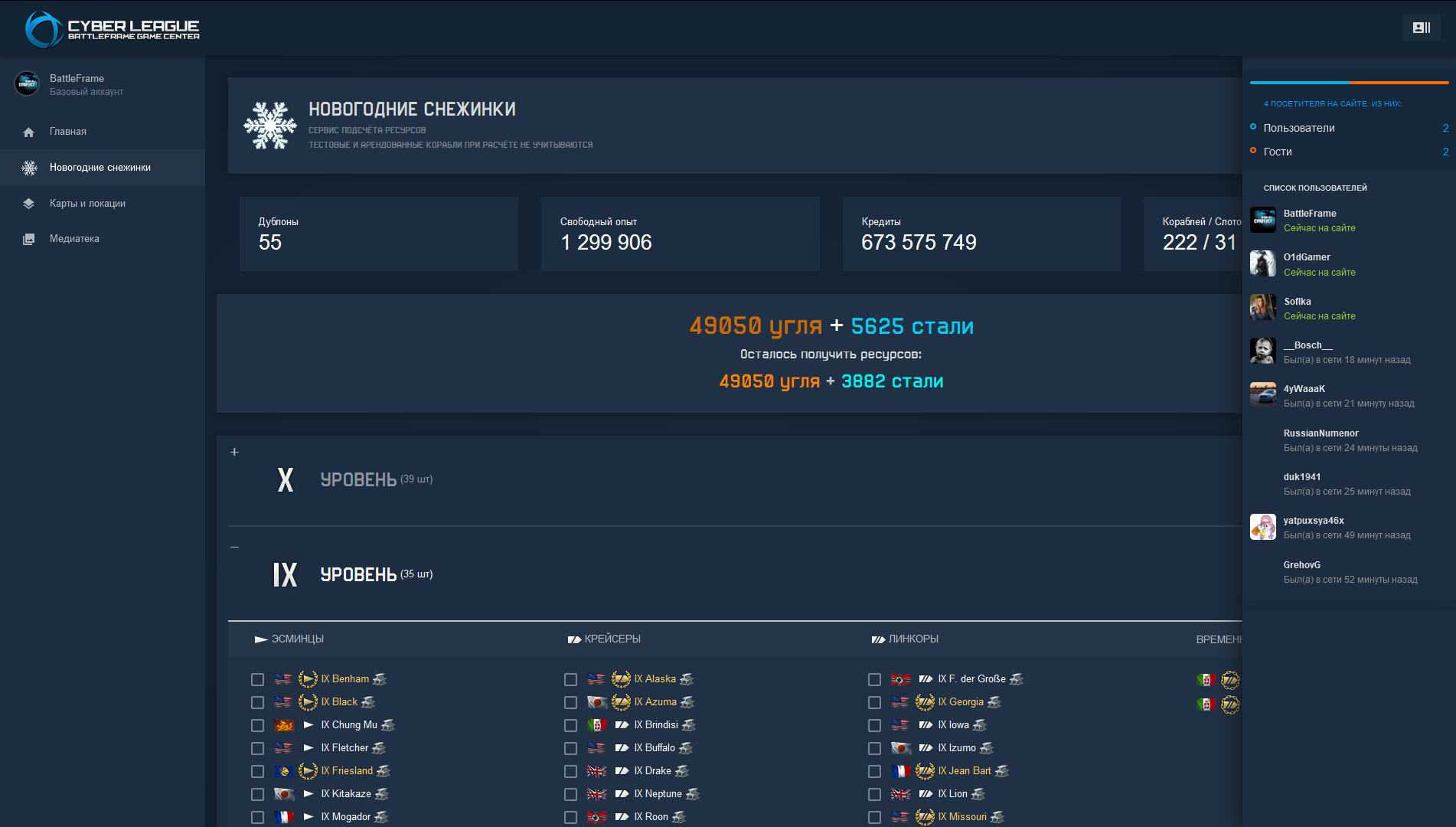This screenshot has height=827, width=1456.
Task: Click the premium cruiser badge of IX Alaska
Action: click(621, 679)
